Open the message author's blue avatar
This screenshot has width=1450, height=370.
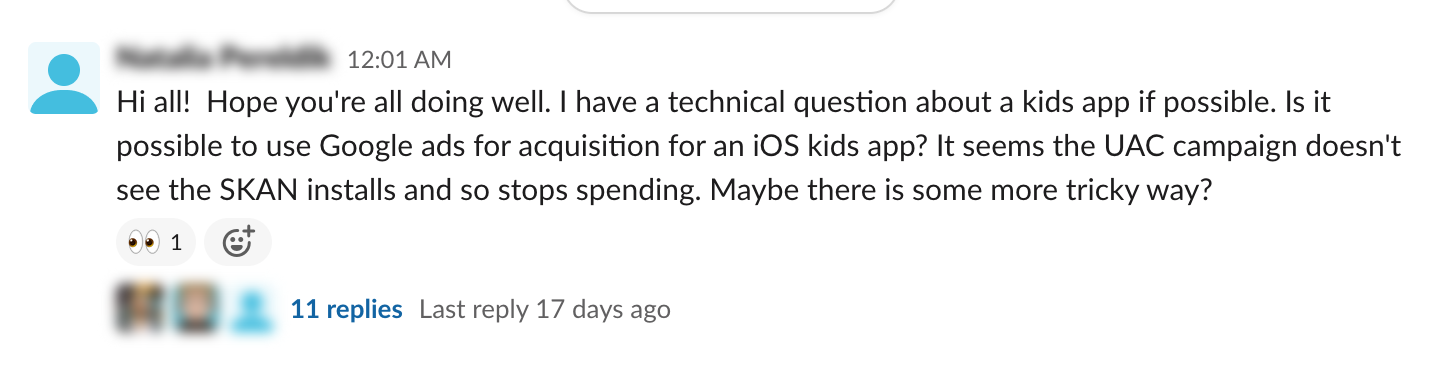tap(64, 78)
